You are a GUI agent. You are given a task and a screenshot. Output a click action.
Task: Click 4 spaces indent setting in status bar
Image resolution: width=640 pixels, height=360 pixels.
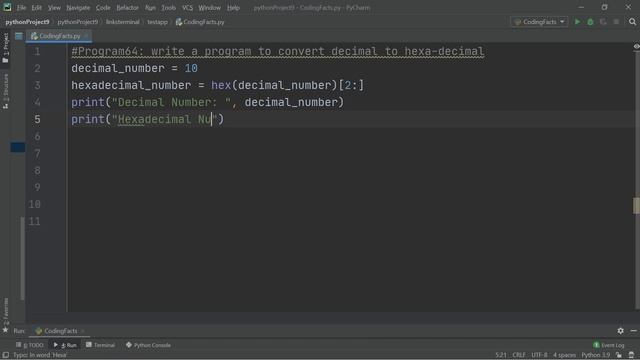click(564, 355)
